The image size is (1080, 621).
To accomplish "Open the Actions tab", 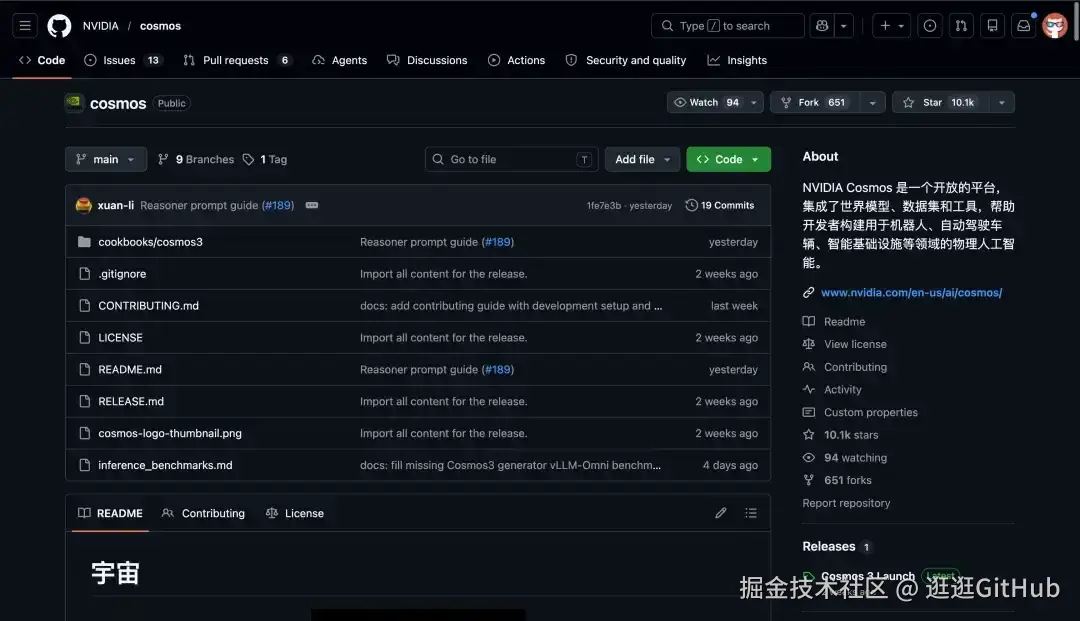I will [x=517, y=61].
